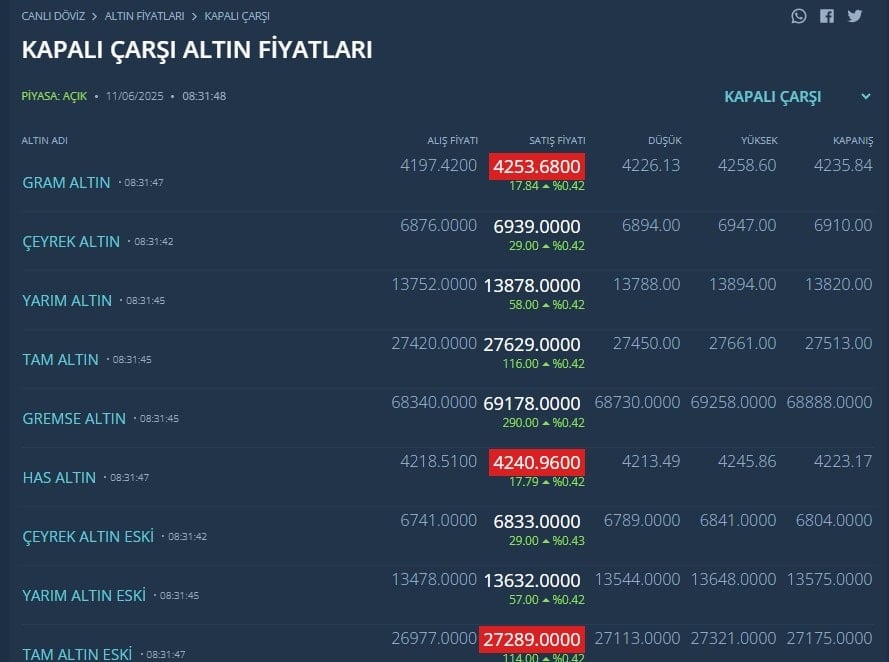This screenshot has height=662, width=889.
Task: Expand the KAPALI ÇARŞI market dropdown chevron
Action: click(x=866, y=96)
